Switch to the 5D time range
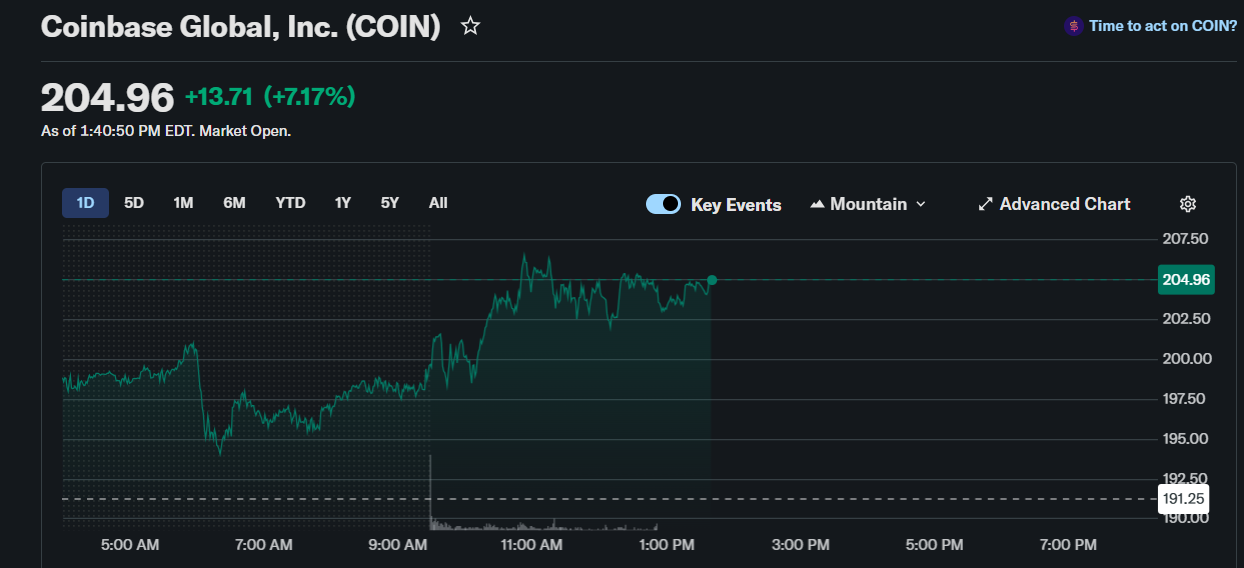The height and width of the screenshot is (568, 1244). pos(134,203)
